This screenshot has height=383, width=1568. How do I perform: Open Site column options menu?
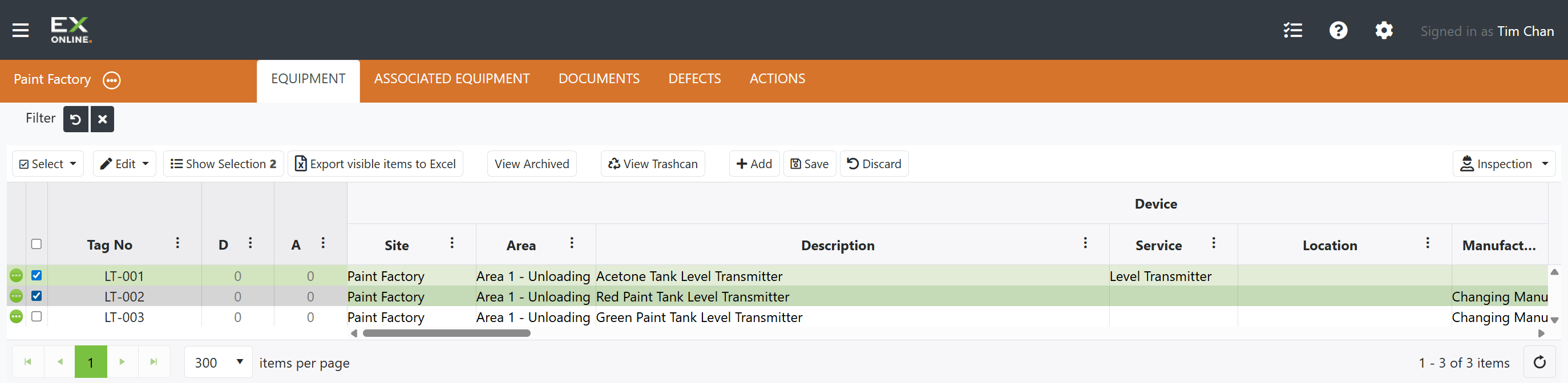click(452, 243)
